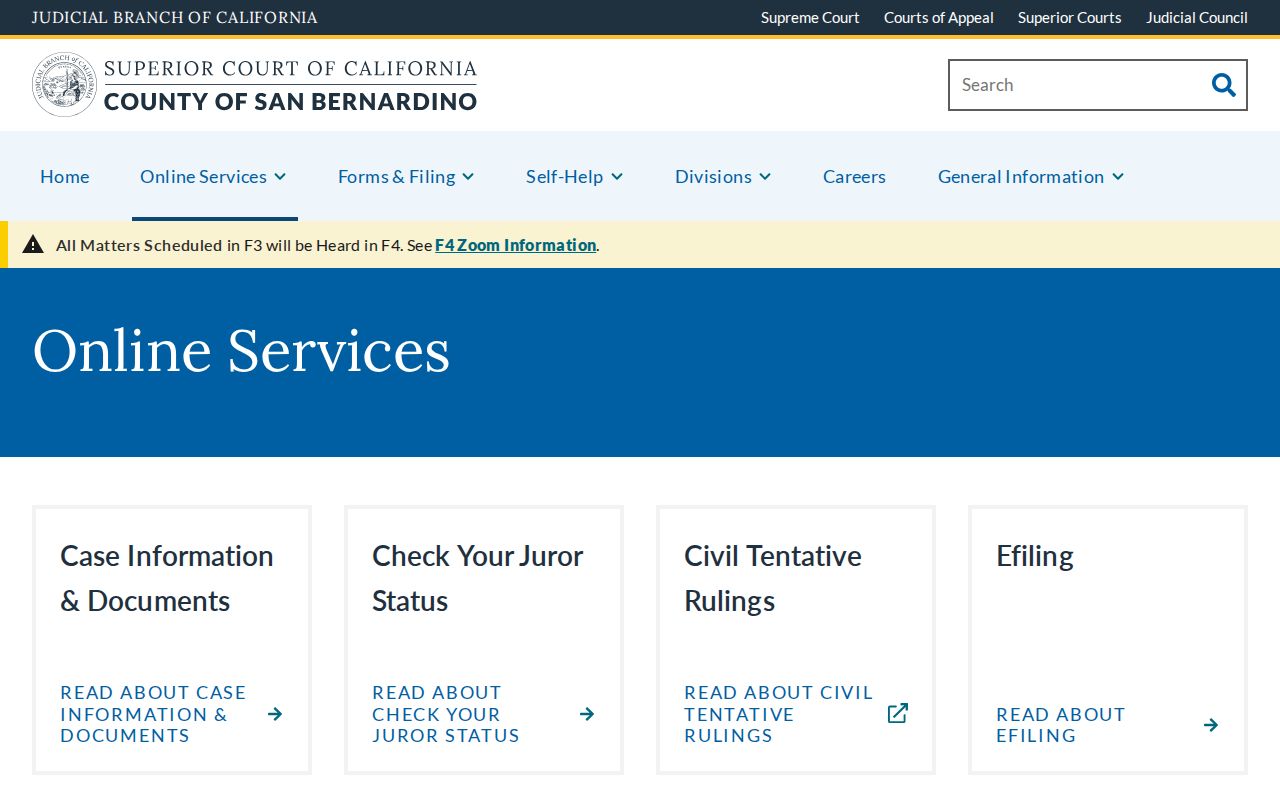Click the Superior Court County of San Bernardino title
The height and width of the screenshot is (800, 1280).
pos(291,85)
